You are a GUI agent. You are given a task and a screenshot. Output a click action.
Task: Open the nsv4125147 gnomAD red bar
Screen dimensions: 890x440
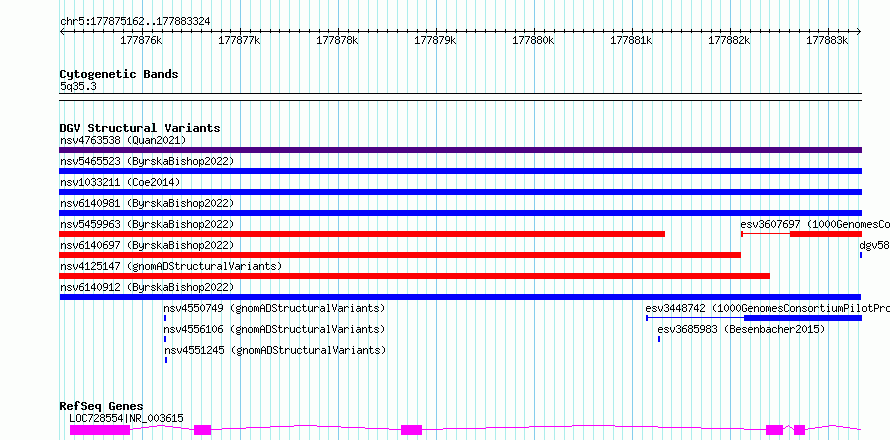coord(414,276)
